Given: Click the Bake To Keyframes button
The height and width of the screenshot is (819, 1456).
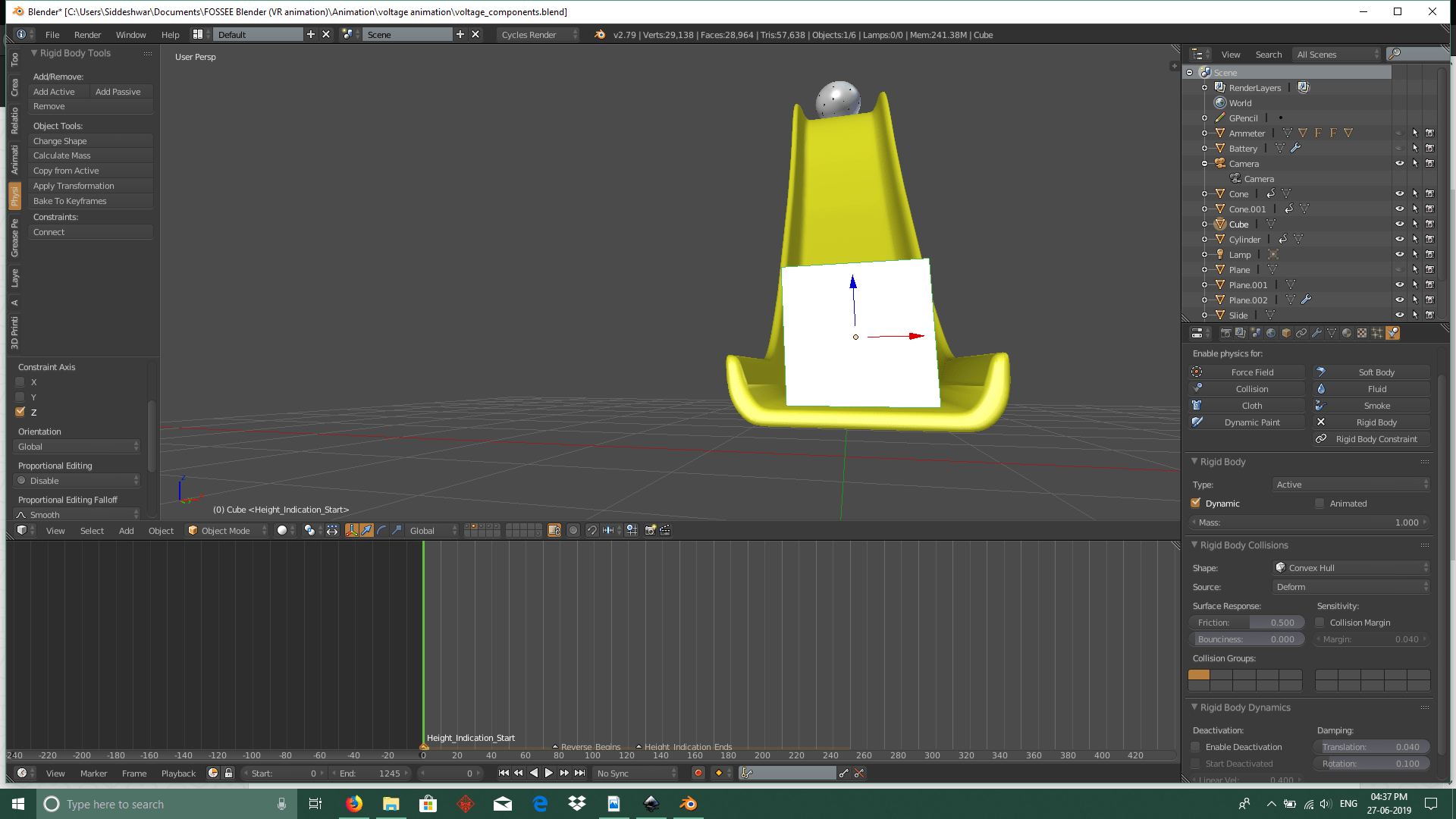Looking at the screenshot, I should [70, 201].
